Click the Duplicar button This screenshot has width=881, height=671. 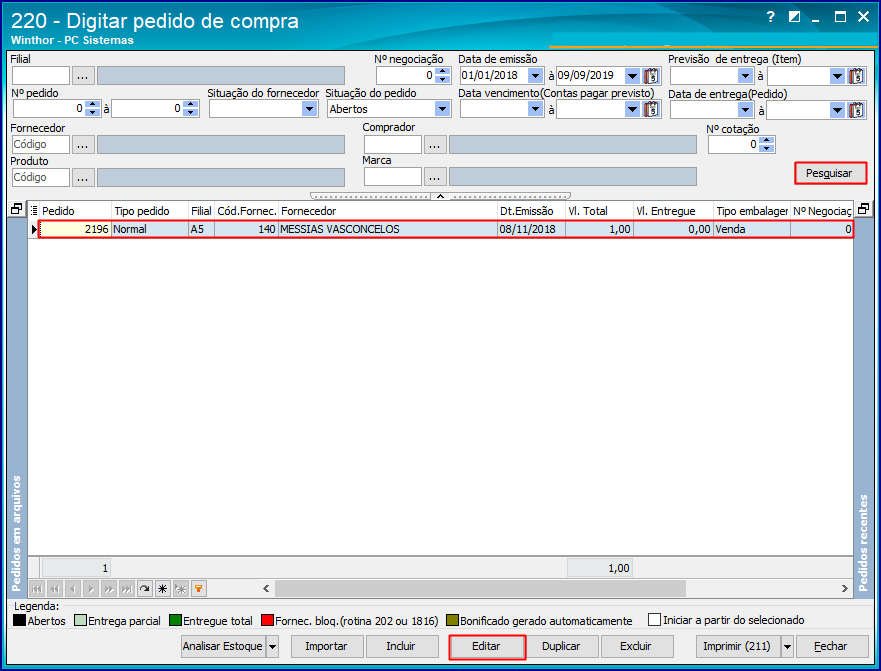561,646
